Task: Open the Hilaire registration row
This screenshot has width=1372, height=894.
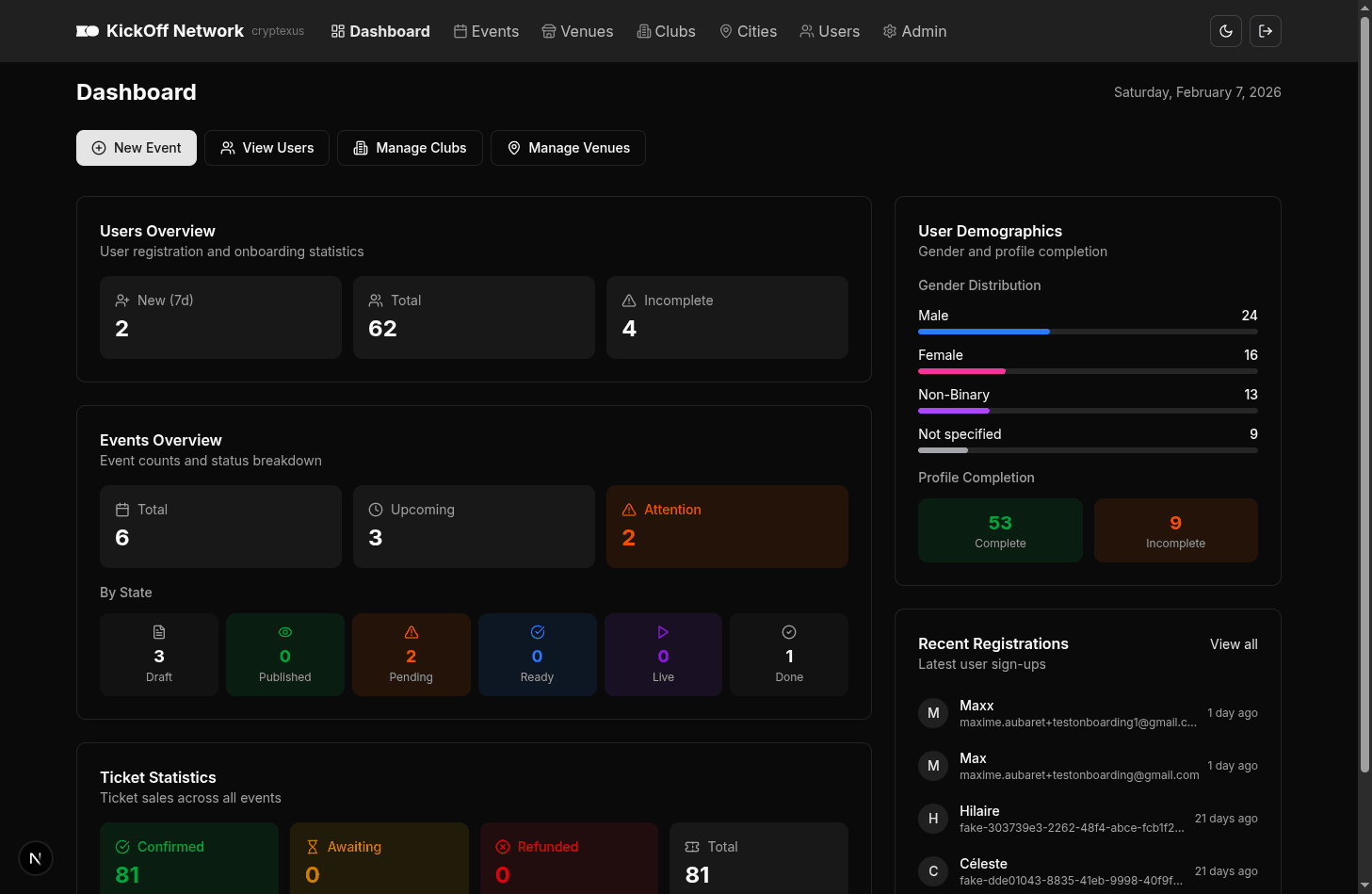Action: pos(1088,819)
